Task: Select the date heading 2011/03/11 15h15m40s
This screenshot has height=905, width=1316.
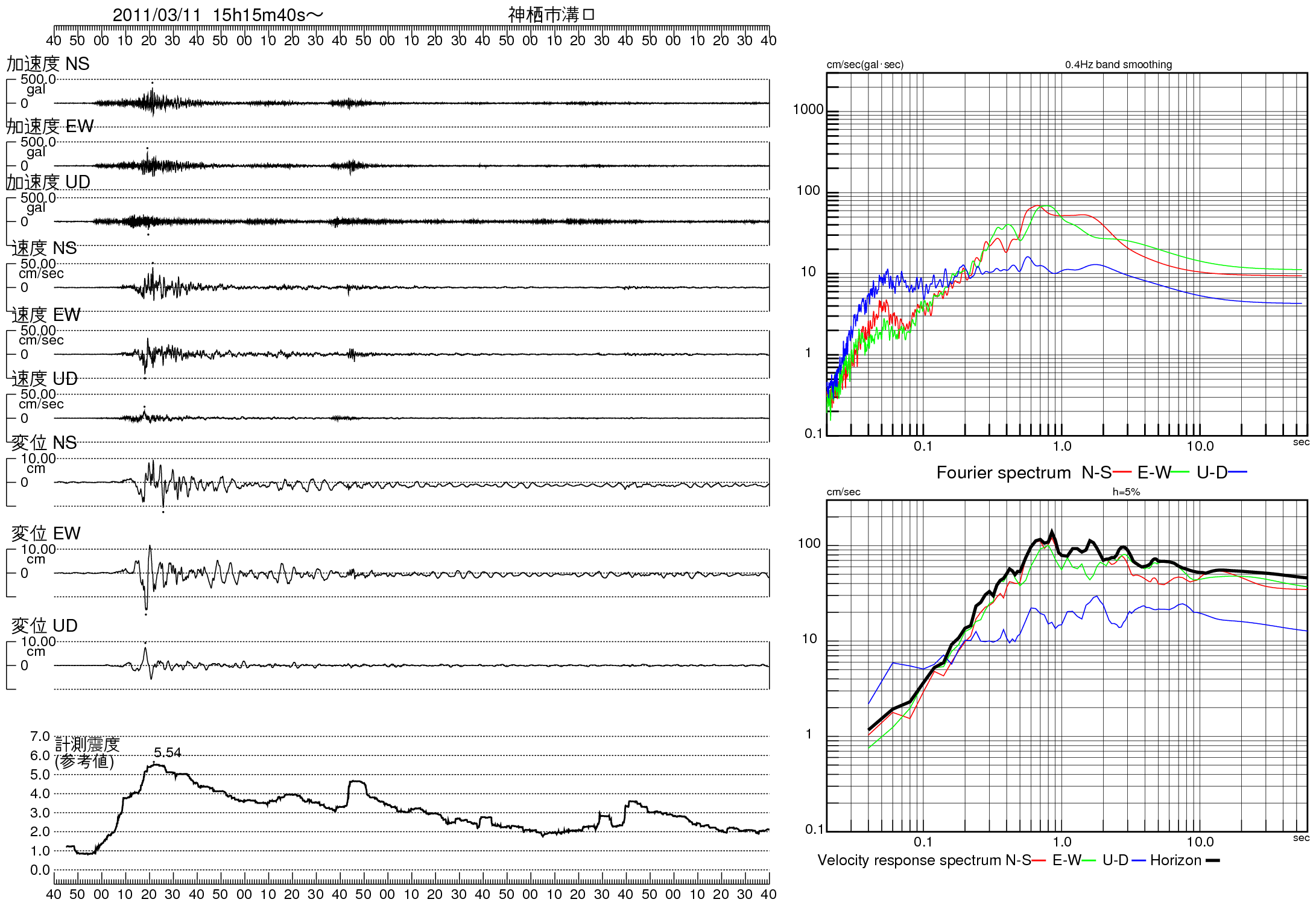Action: [x=217, y=15]
